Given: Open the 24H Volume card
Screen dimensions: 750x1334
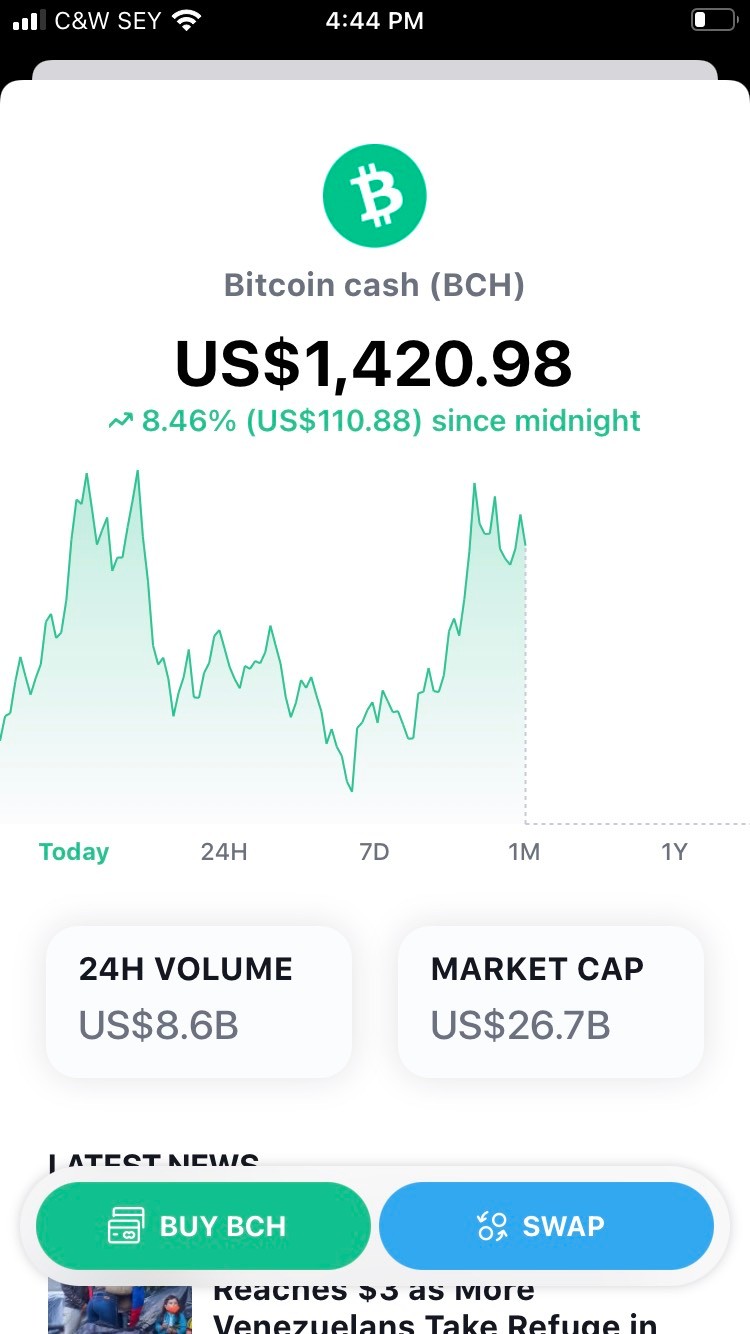Looking at the screenshot, I should point(199,1001).
